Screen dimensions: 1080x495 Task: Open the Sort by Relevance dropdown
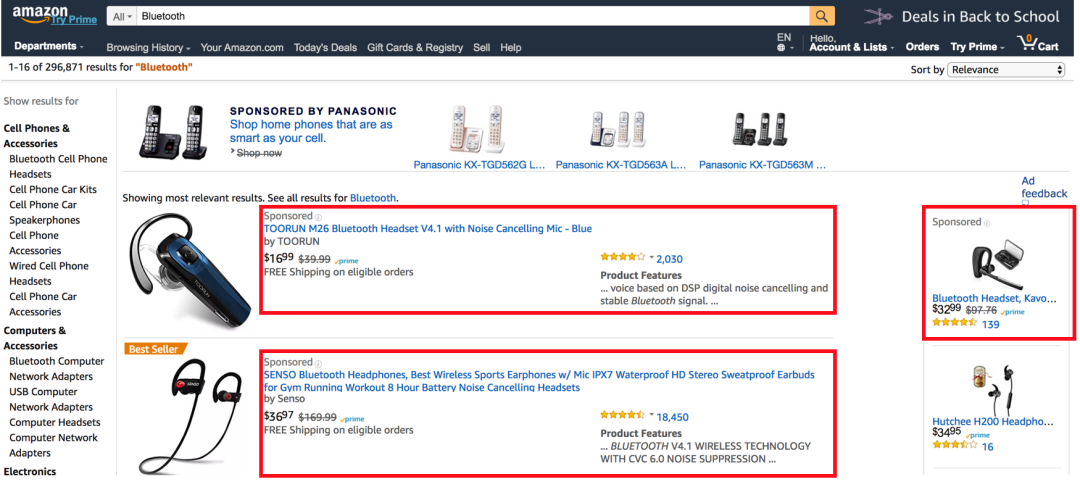pos(1006,70)
